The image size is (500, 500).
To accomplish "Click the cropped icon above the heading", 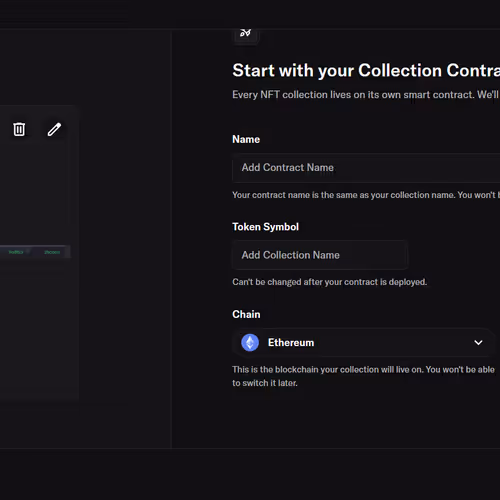I will click(246, 33).
